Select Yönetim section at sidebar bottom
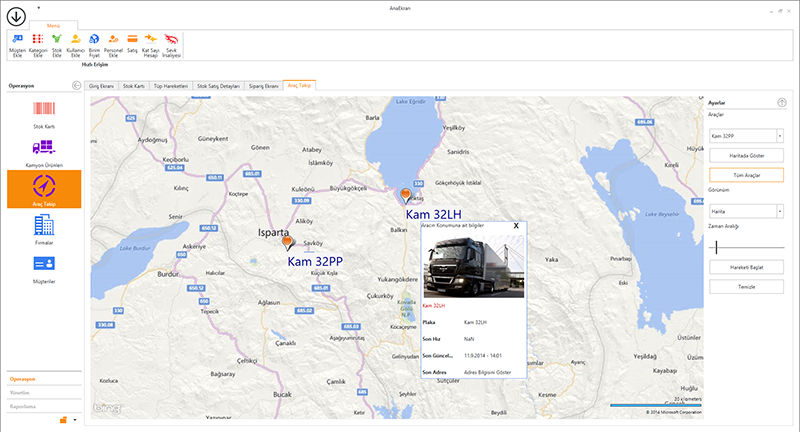Screen dimensions: 800x432 [44, 393]
